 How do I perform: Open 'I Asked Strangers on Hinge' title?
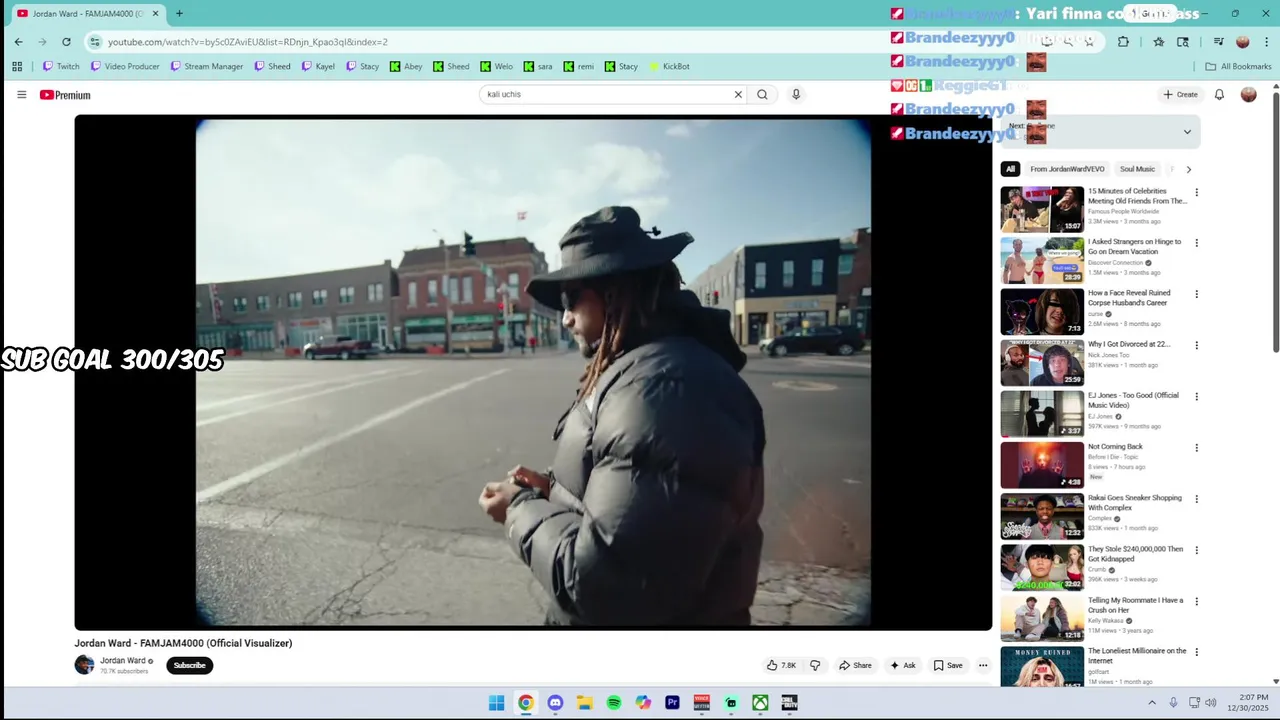point(1136,247)
